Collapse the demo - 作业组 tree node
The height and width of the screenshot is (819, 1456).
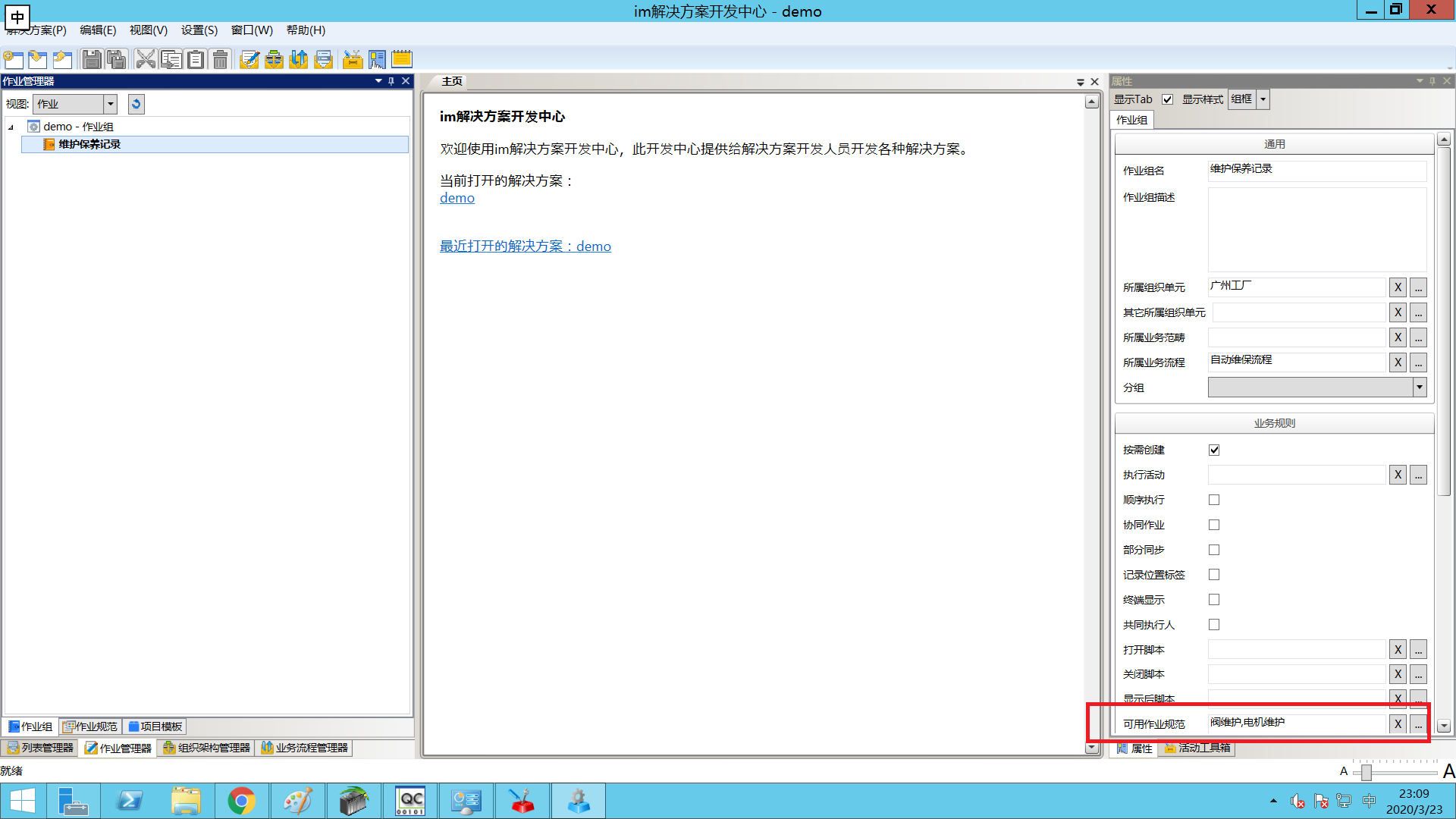pyautogui.click(x=11, y=127)
